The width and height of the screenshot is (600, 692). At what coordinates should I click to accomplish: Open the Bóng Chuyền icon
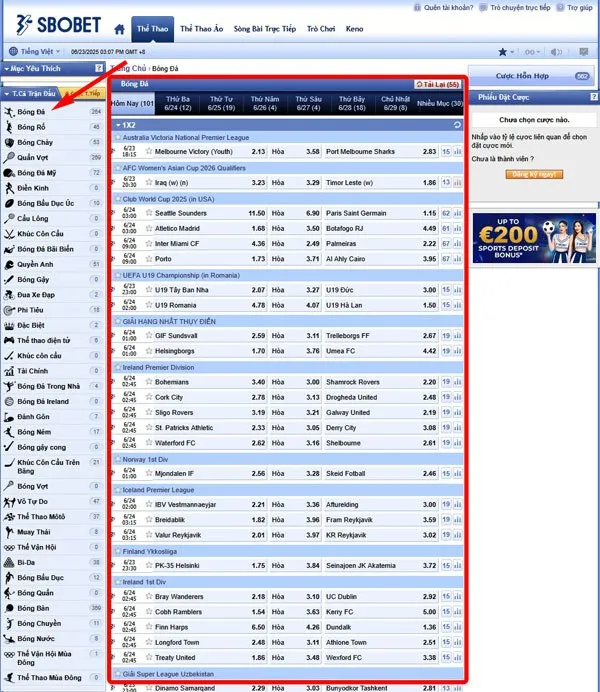[9, 624]
